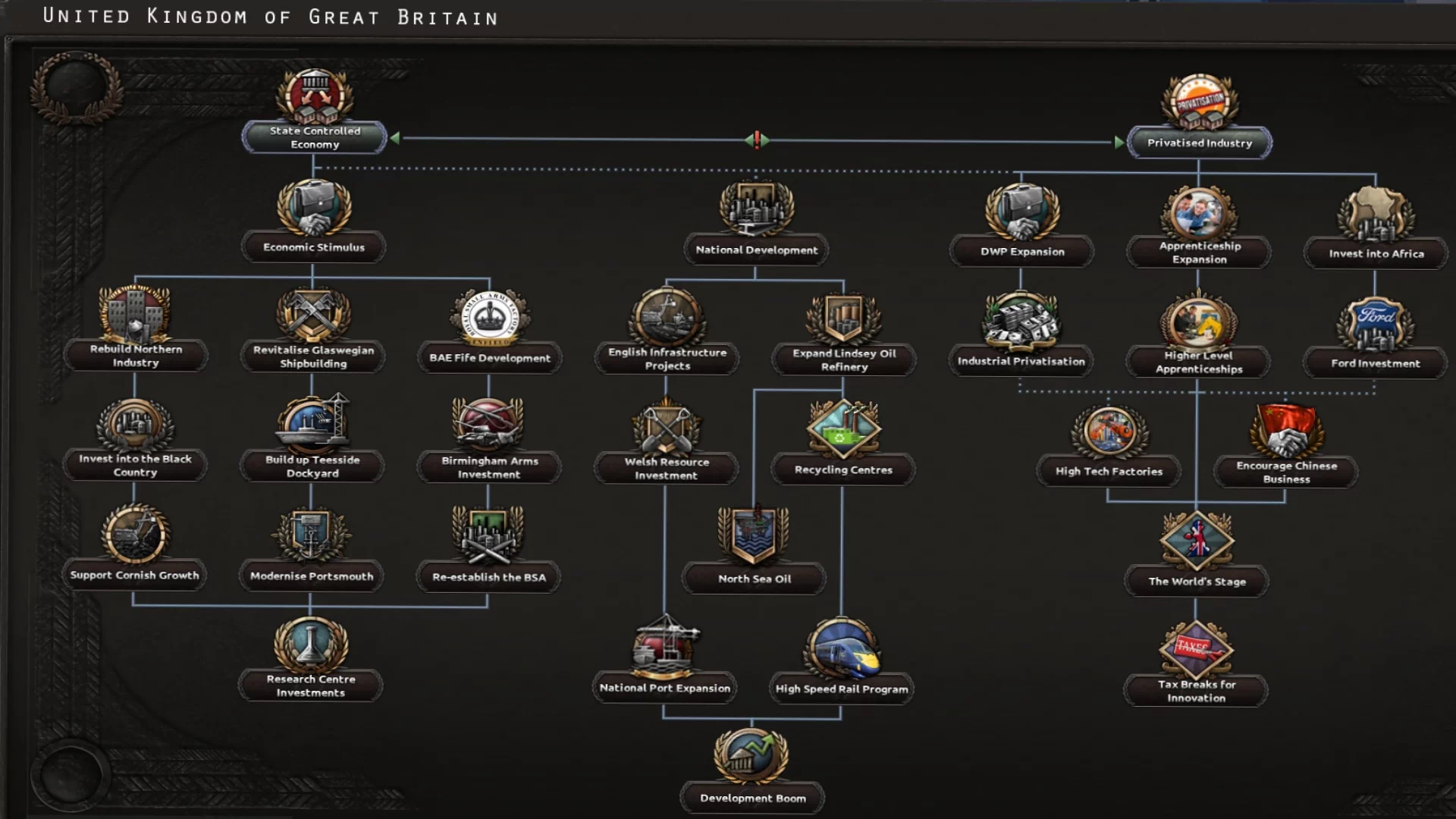Click the Tax Breaks for Innovation icon

pyautogui.click(x=1195, y=648)
